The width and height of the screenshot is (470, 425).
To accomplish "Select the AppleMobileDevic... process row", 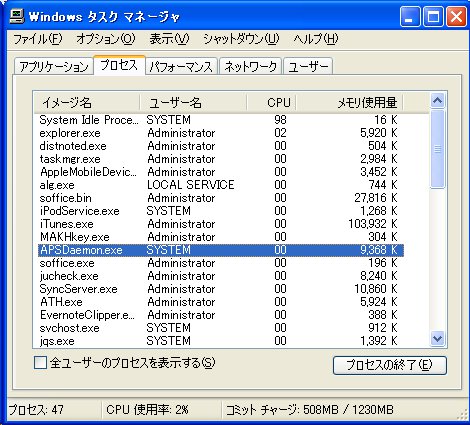I will pos(221,172).
